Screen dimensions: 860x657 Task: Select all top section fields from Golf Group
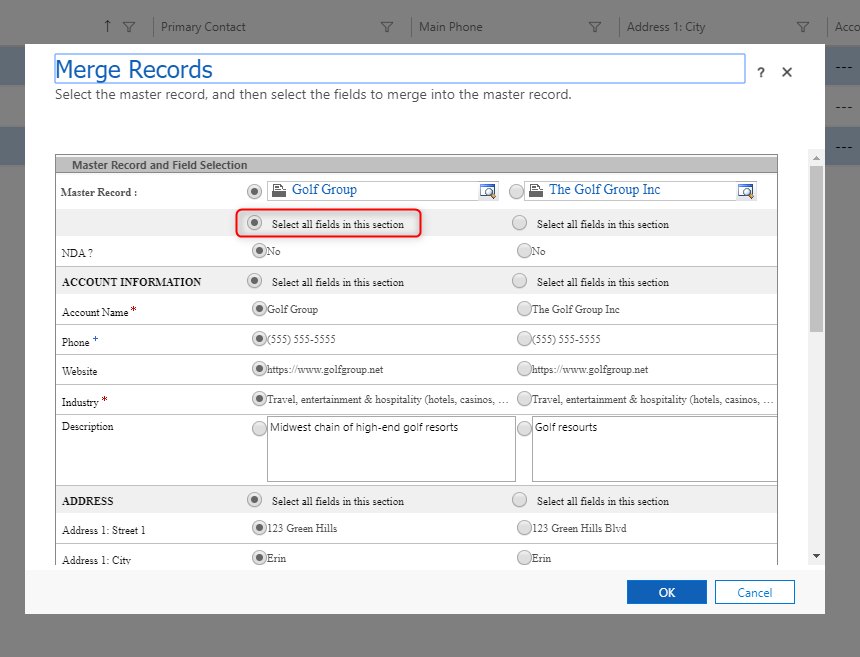click(x=254, y=223)
